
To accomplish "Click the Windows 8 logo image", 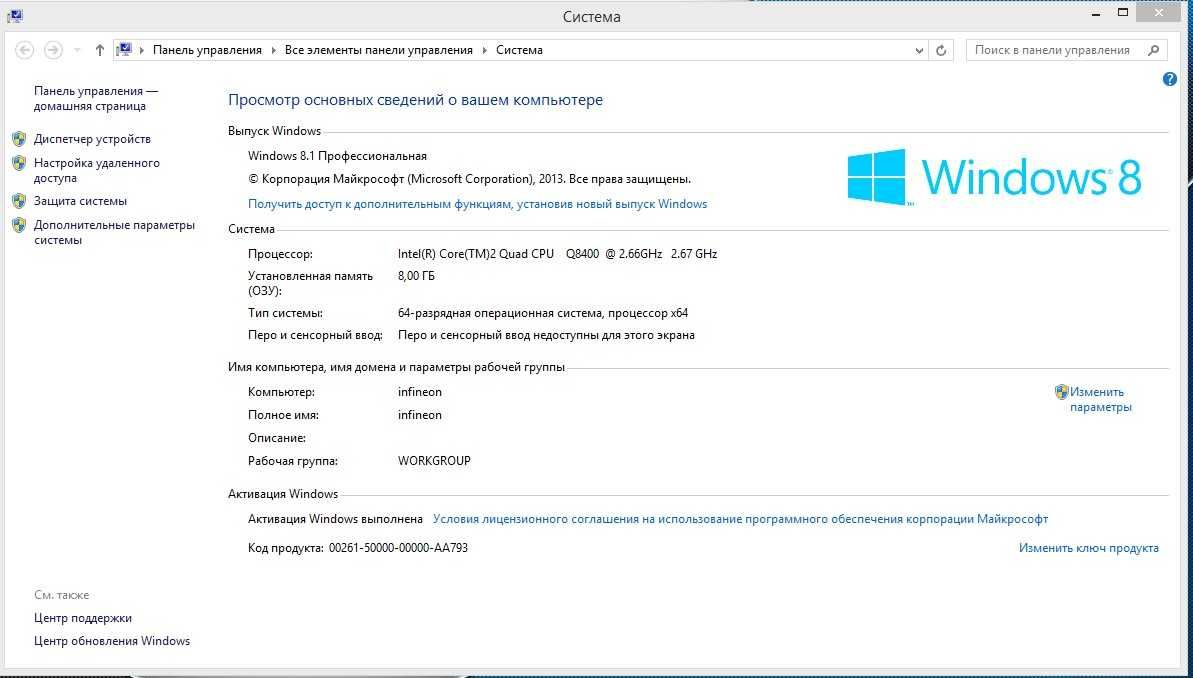I will click(x=994, y=177).
